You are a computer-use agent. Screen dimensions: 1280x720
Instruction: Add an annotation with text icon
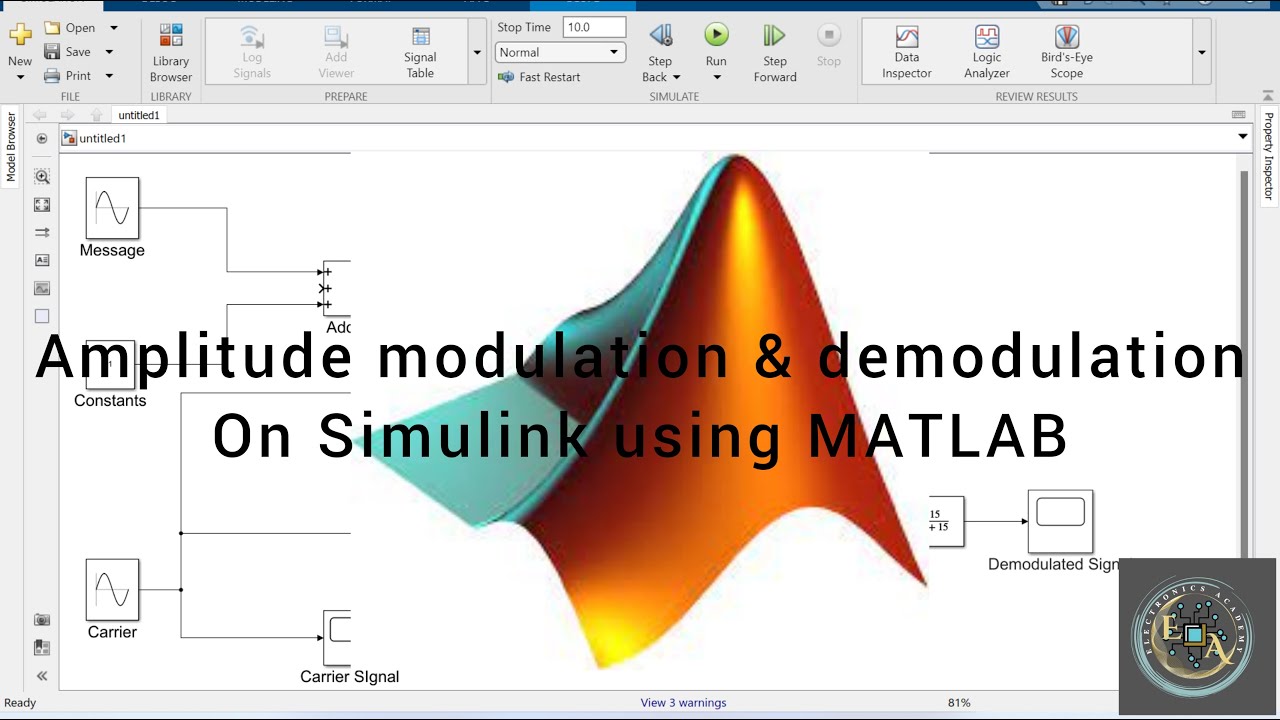tap(42, 260)
